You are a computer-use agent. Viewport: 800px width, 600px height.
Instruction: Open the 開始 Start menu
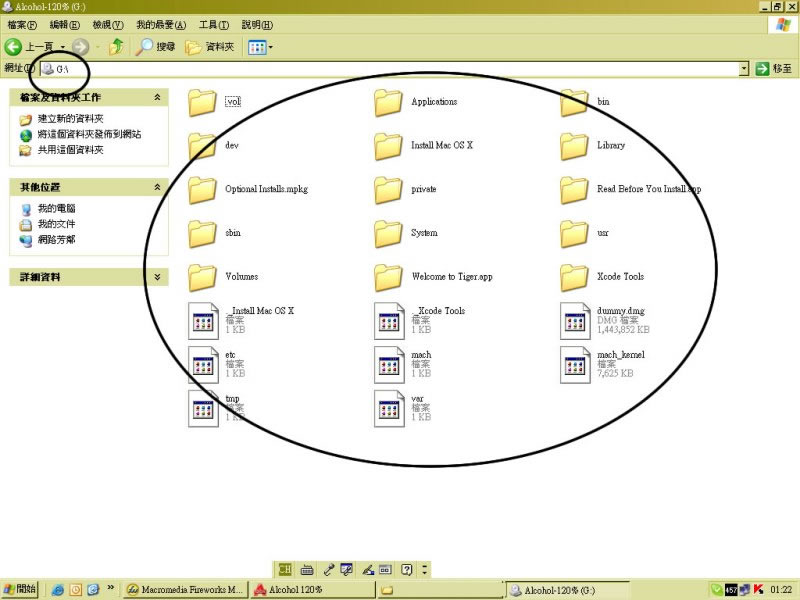[20, 589]
